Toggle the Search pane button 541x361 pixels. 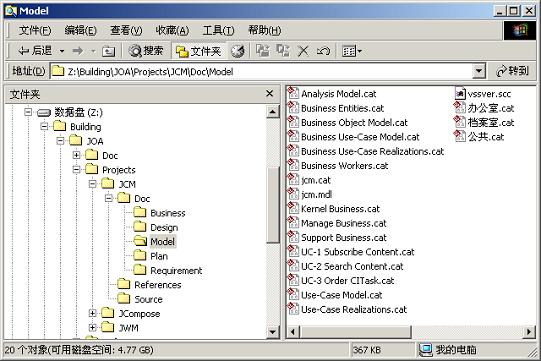(146, 51)
